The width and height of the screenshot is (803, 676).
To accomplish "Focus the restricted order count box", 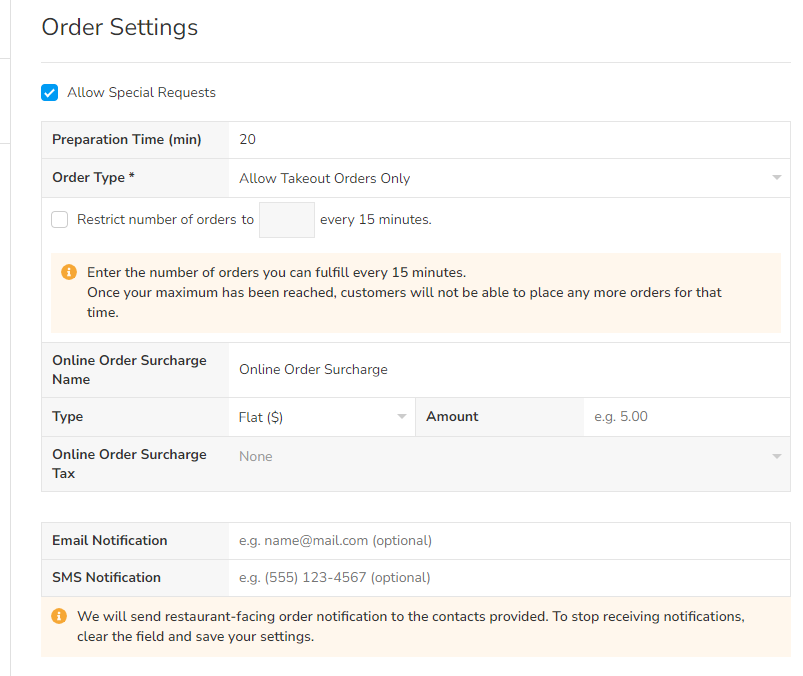I will (287, 220).
